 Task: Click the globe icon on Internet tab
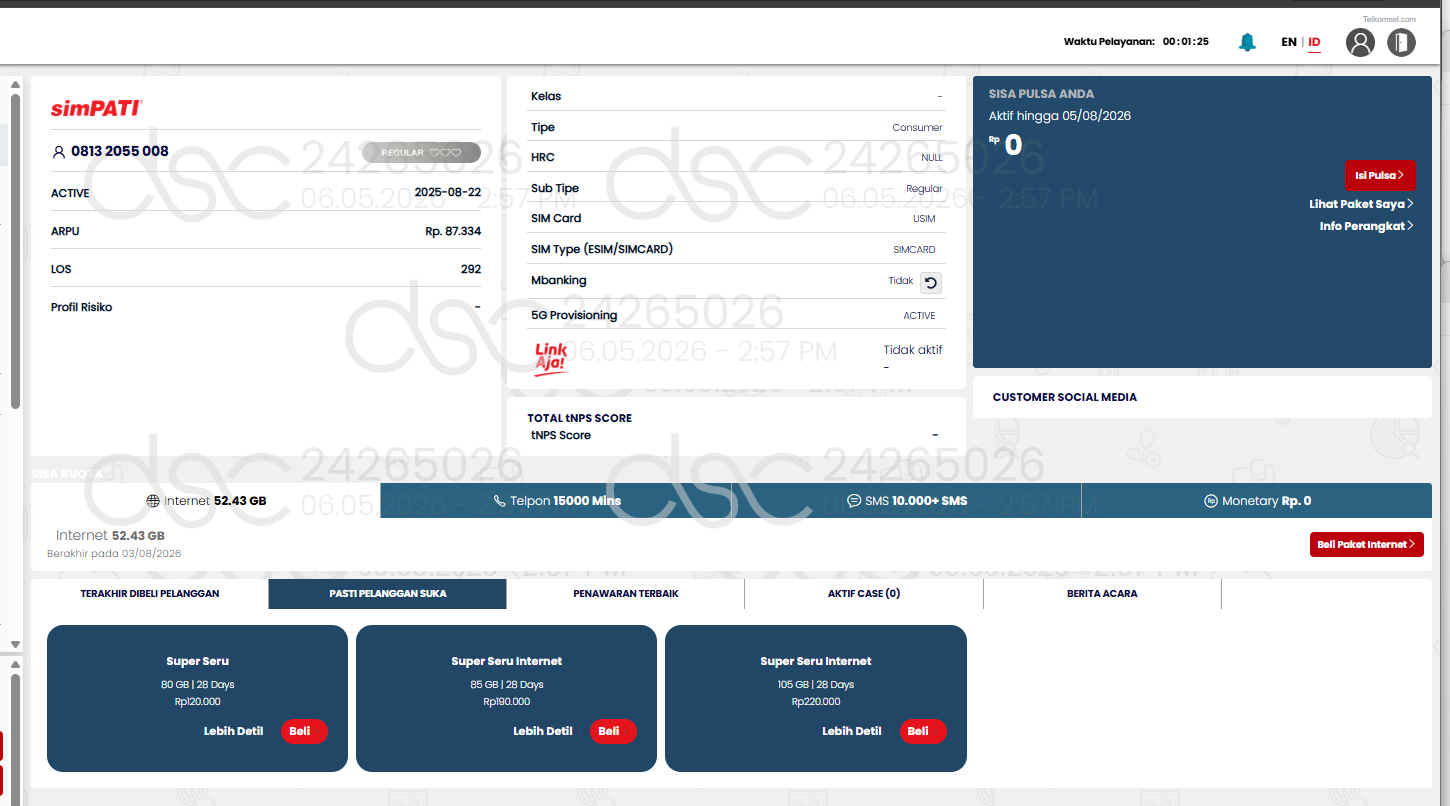[x=152, y=501]
